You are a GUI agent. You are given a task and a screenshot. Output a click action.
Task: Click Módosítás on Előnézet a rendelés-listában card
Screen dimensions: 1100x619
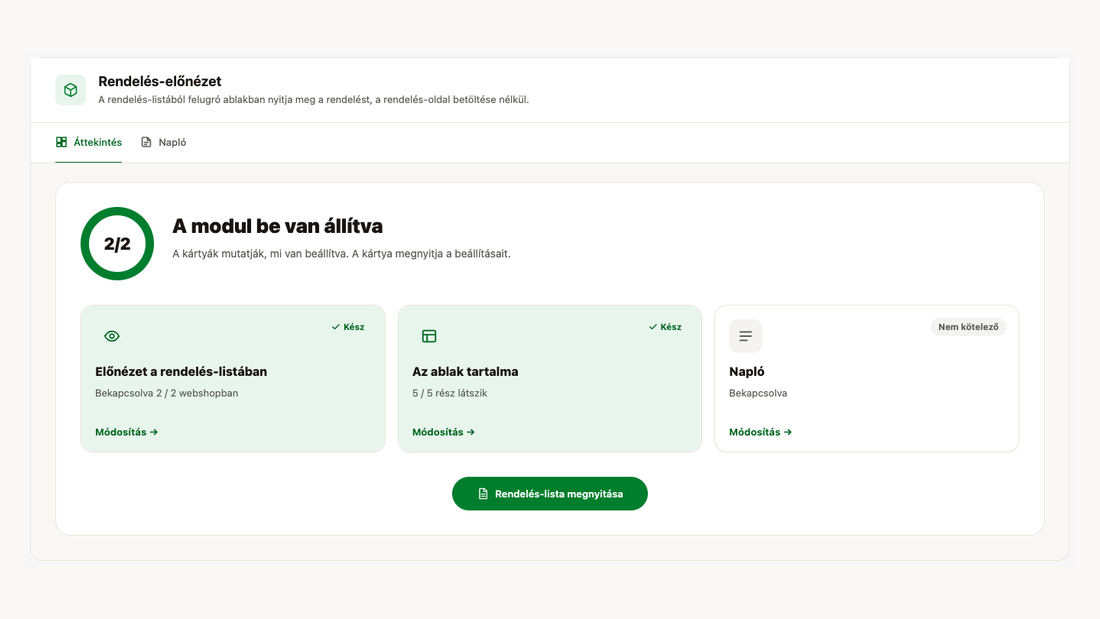pyautogui.click(x=126, y=432)
